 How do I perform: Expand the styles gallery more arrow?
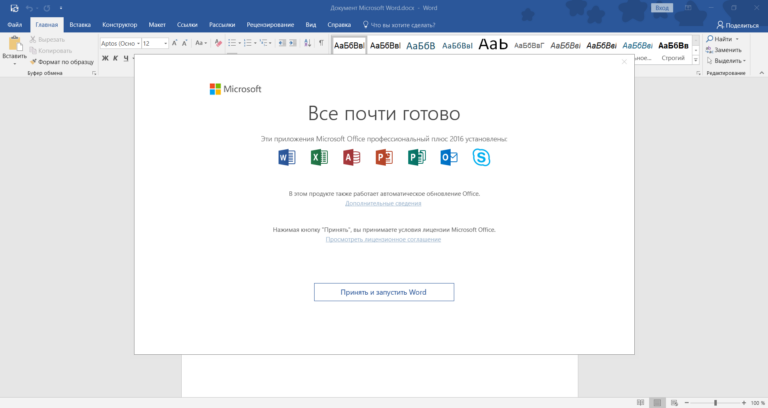click(x=696, y=60)
